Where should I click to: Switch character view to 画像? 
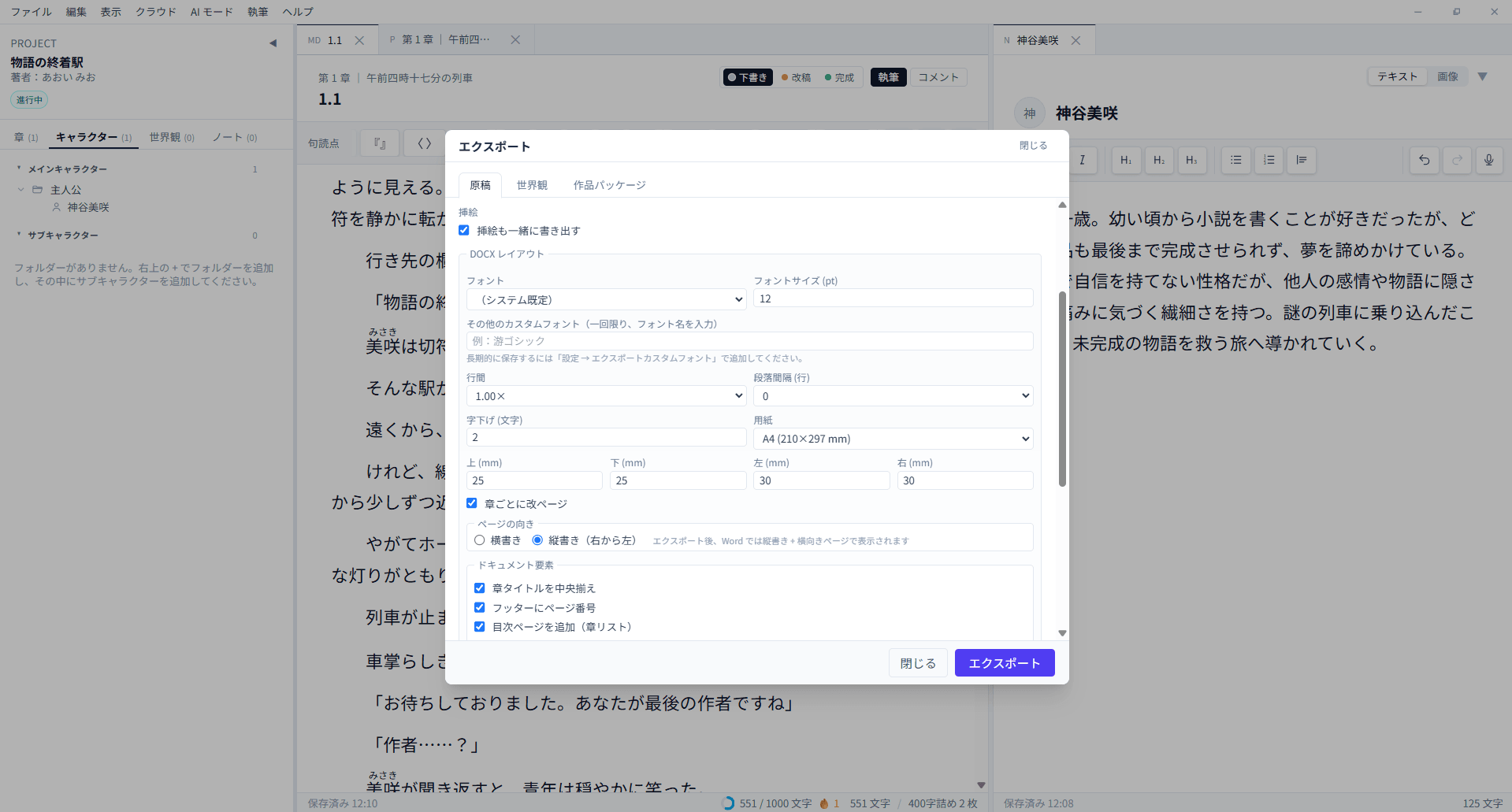coord(1448,76)
